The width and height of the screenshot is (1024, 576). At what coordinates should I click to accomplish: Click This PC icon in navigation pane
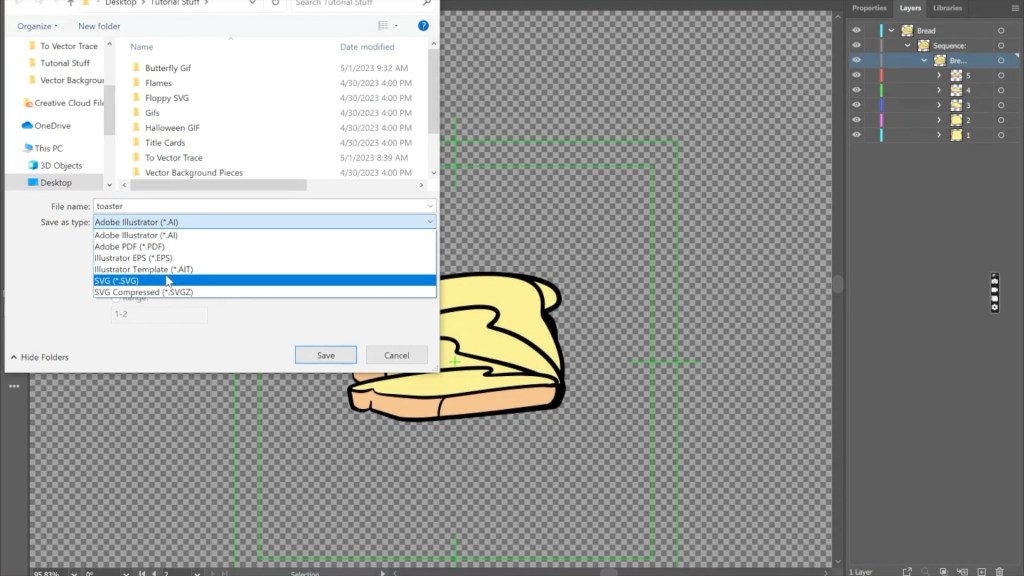pos(27,148)
